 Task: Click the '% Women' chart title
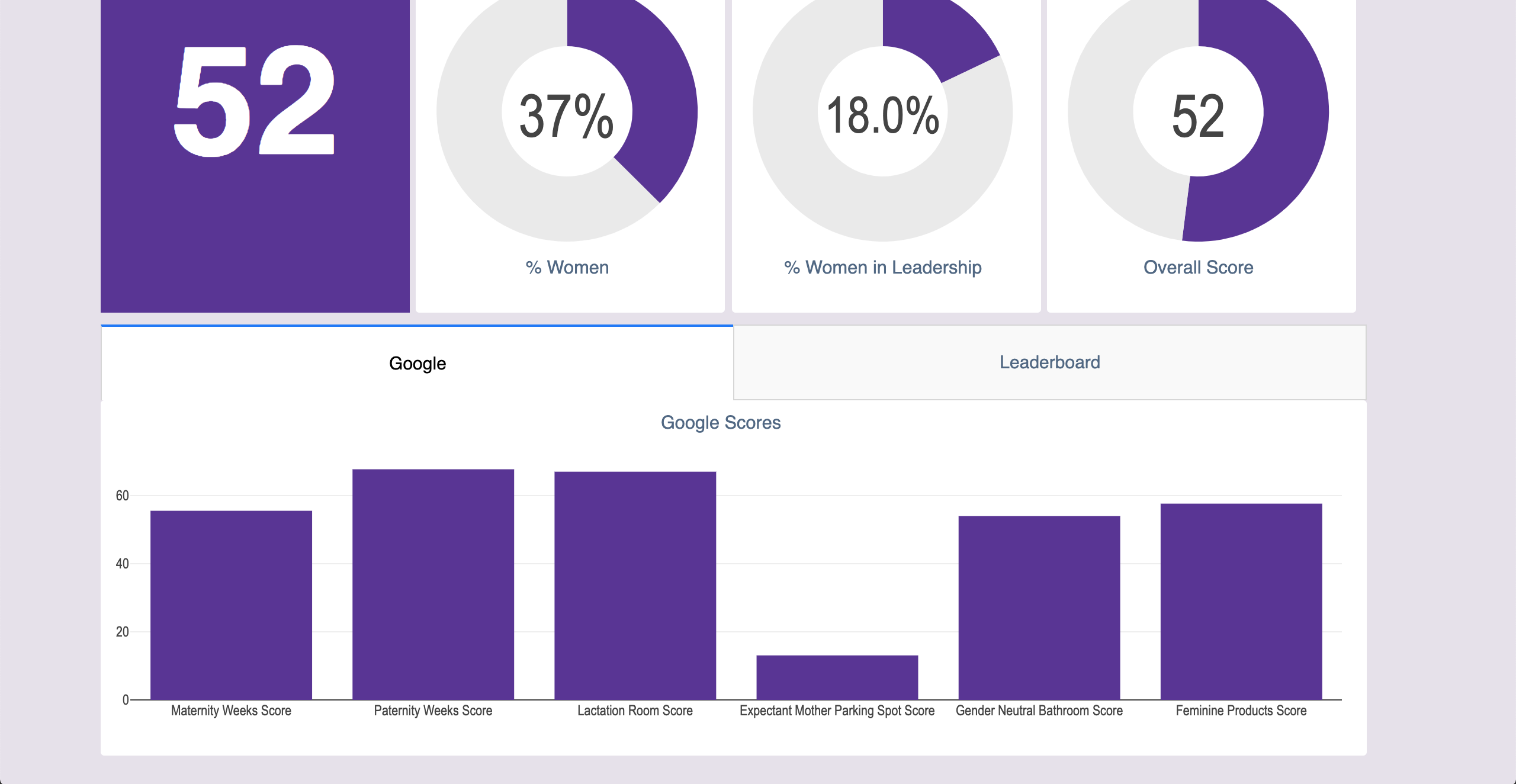pyautogui.click(x=567, y=268)
